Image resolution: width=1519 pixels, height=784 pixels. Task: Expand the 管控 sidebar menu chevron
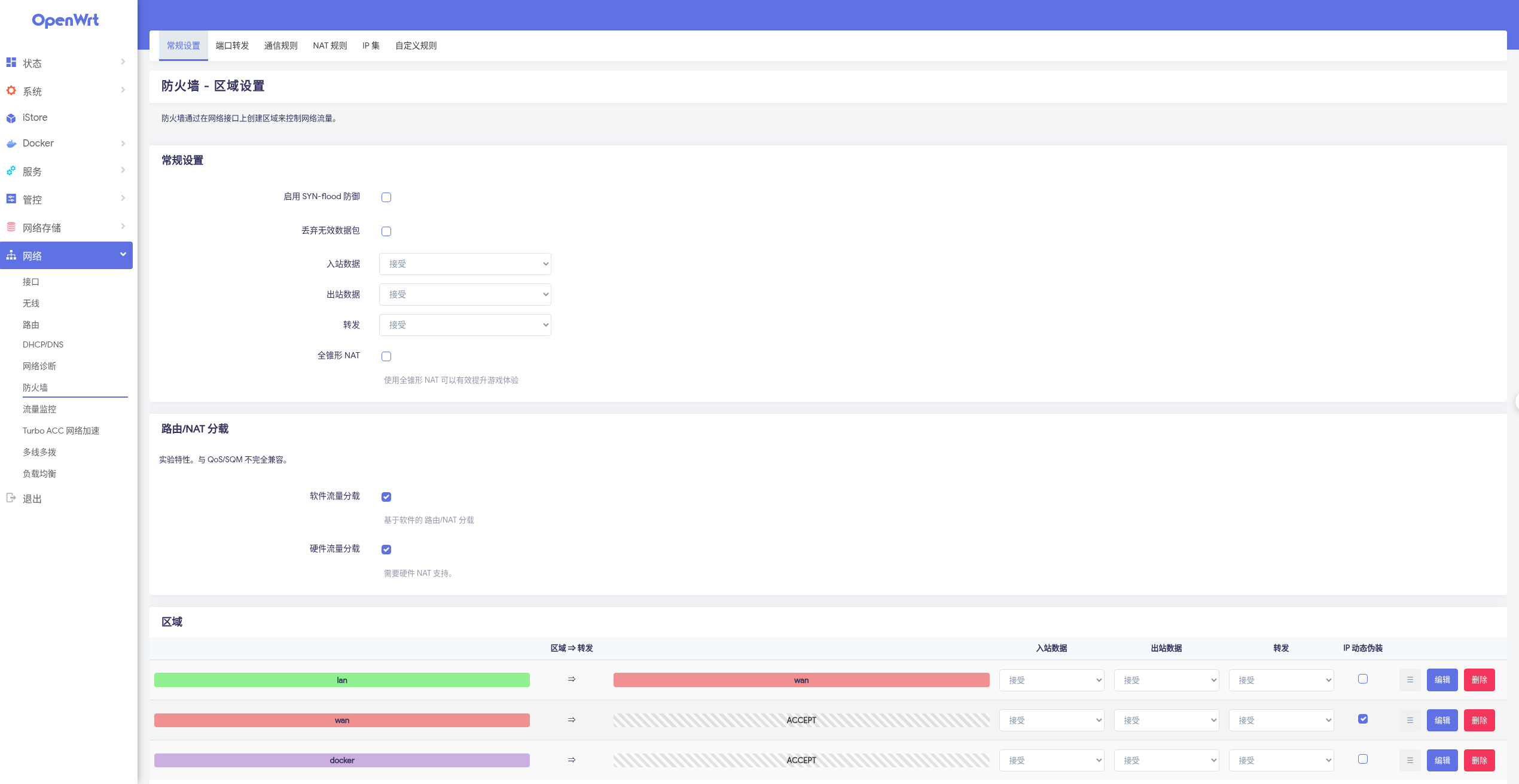123,199
